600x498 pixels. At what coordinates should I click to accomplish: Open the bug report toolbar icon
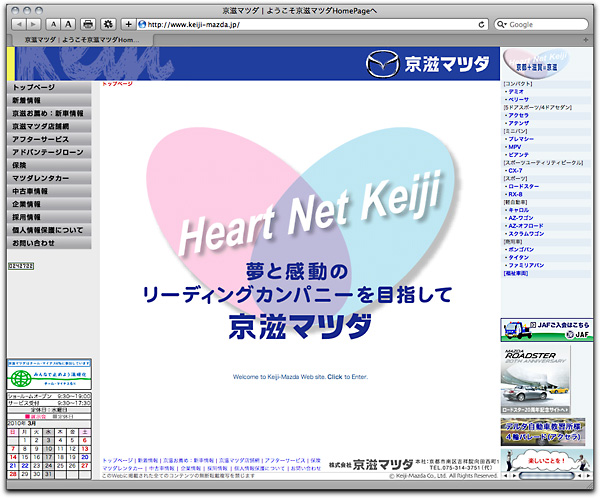[x=109, y=23]
